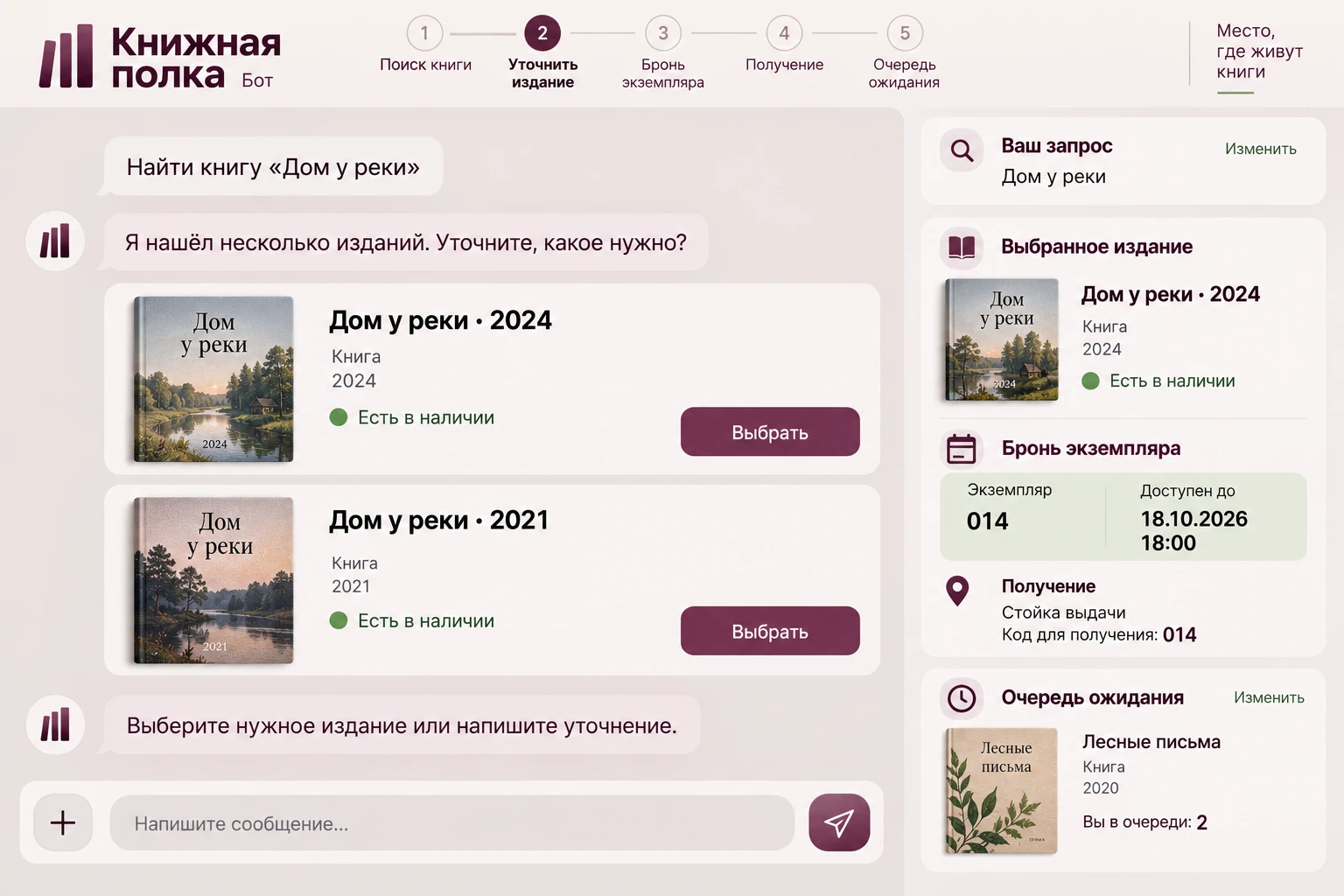Click the copy number 014 under Экземпляр

tap(988, 521)
